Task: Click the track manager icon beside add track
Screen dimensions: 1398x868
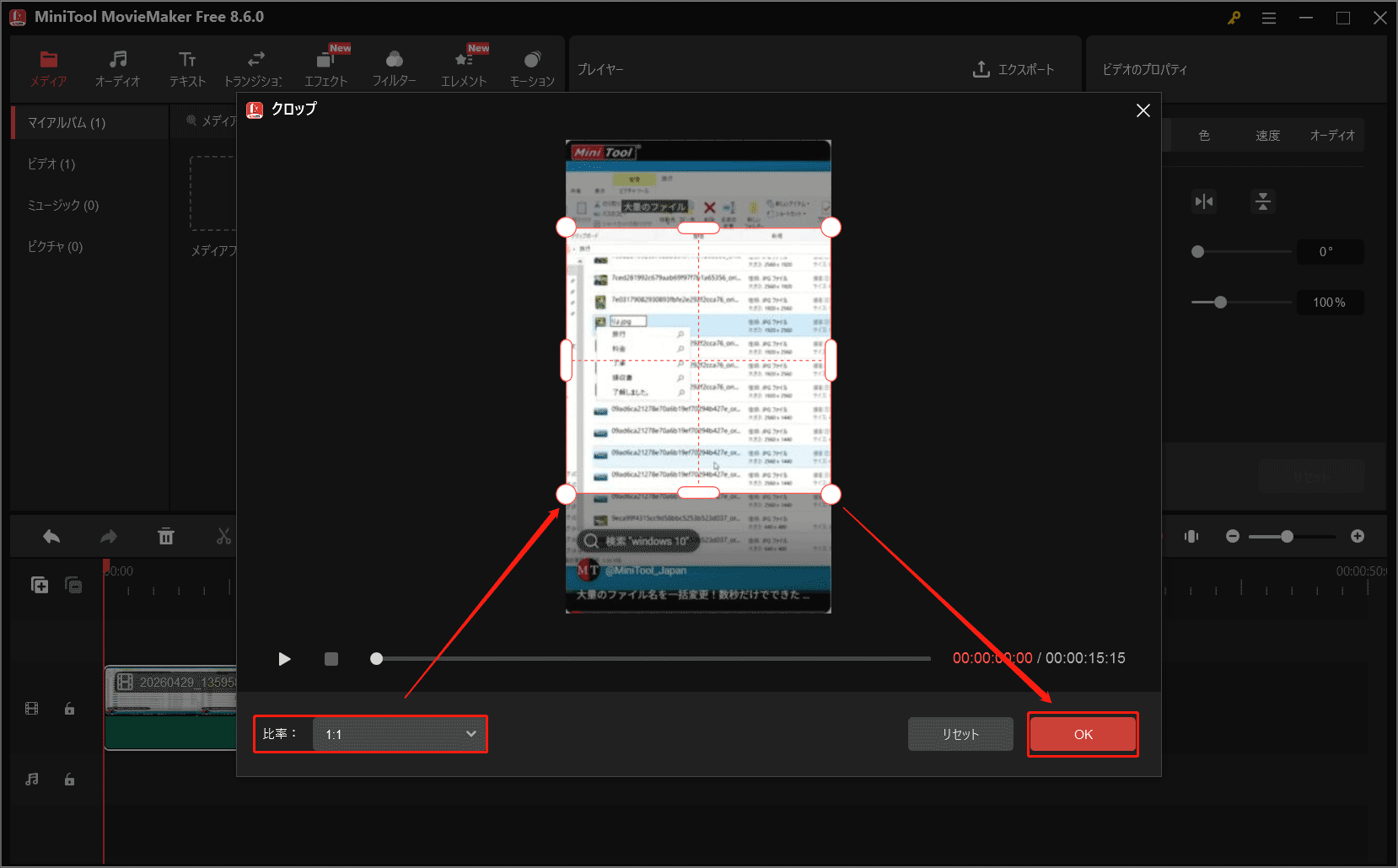Action: 73,585
